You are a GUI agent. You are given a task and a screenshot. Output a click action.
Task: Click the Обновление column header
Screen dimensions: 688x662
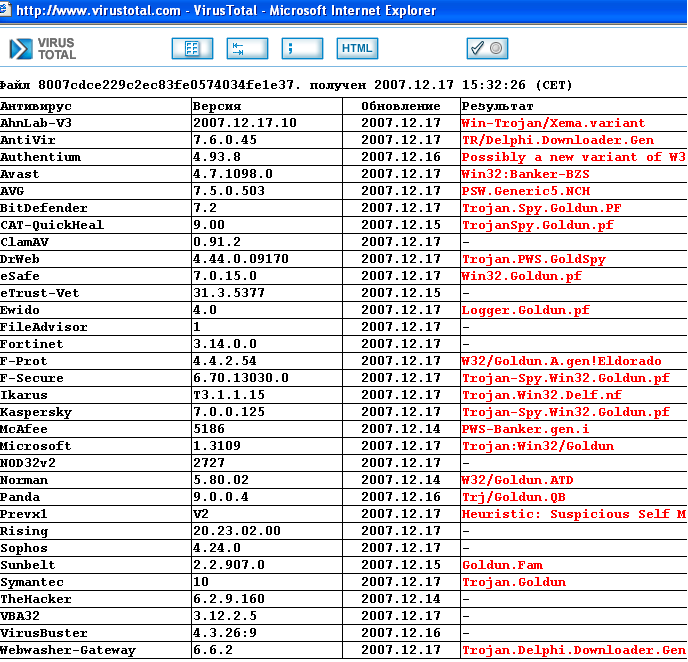coord(401,106)
